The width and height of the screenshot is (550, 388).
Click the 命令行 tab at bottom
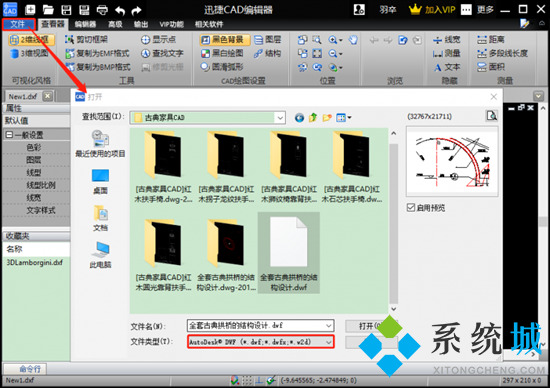tap(25, 369)
